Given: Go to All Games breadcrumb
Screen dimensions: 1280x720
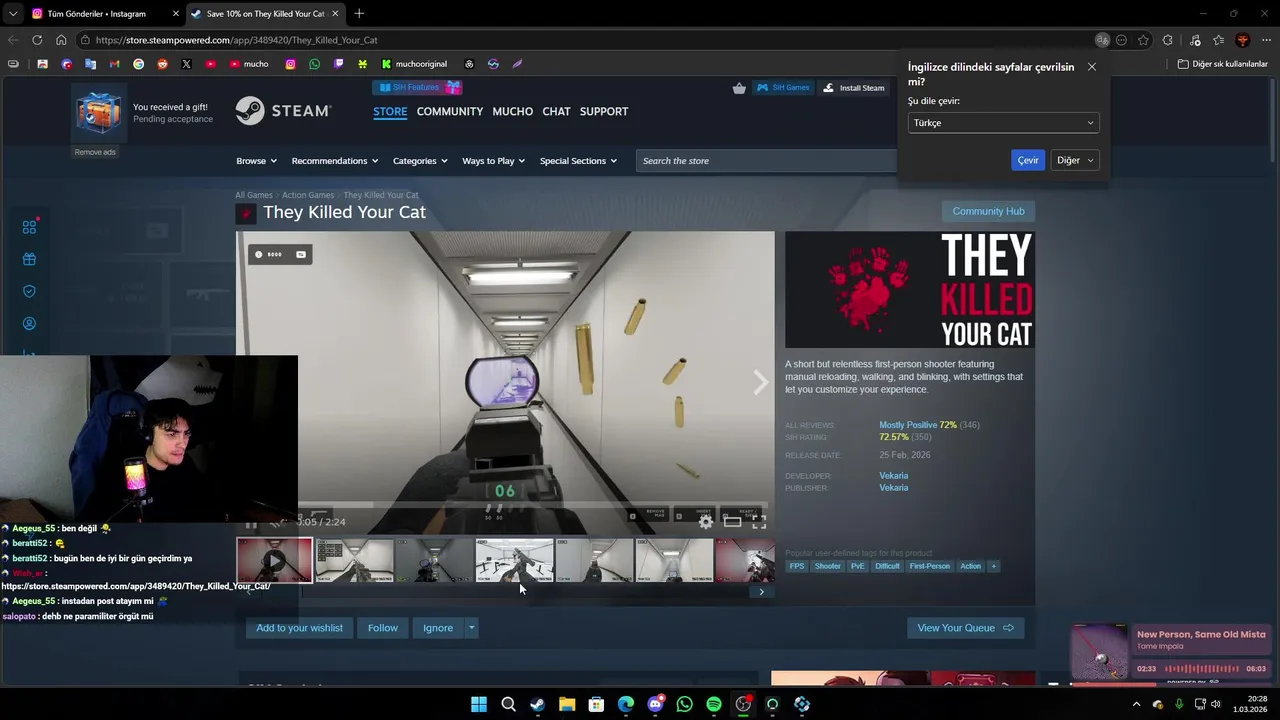Looking at the screenshot, I should point(254,195).
